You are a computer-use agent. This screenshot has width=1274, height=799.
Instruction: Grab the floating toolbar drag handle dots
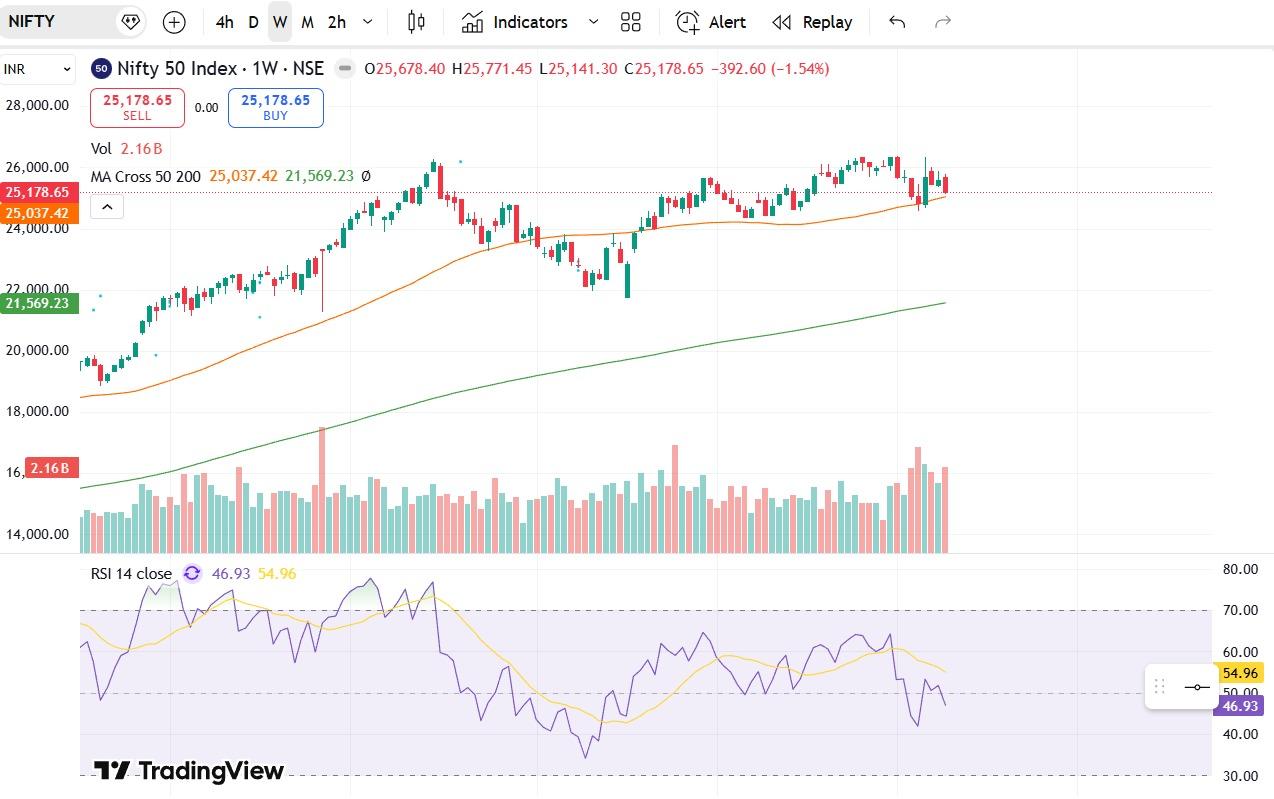(x=1160, y=687)
